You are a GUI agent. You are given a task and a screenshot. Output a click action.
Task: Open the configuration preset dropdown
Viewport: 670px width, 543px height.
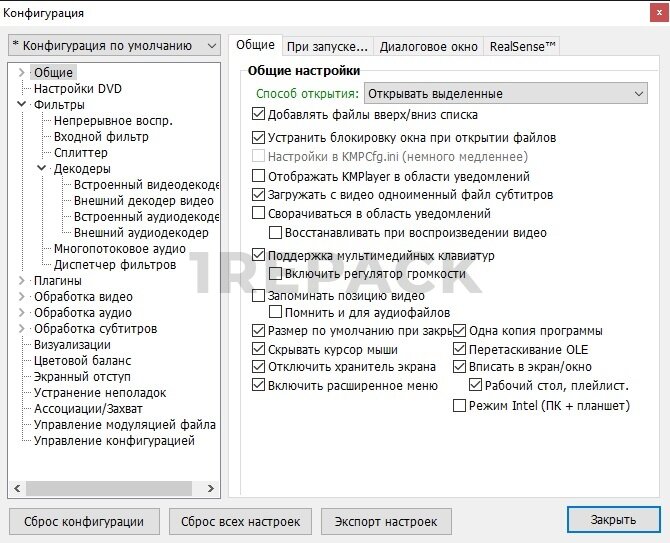pyautogui.click(x=113, y=46)
